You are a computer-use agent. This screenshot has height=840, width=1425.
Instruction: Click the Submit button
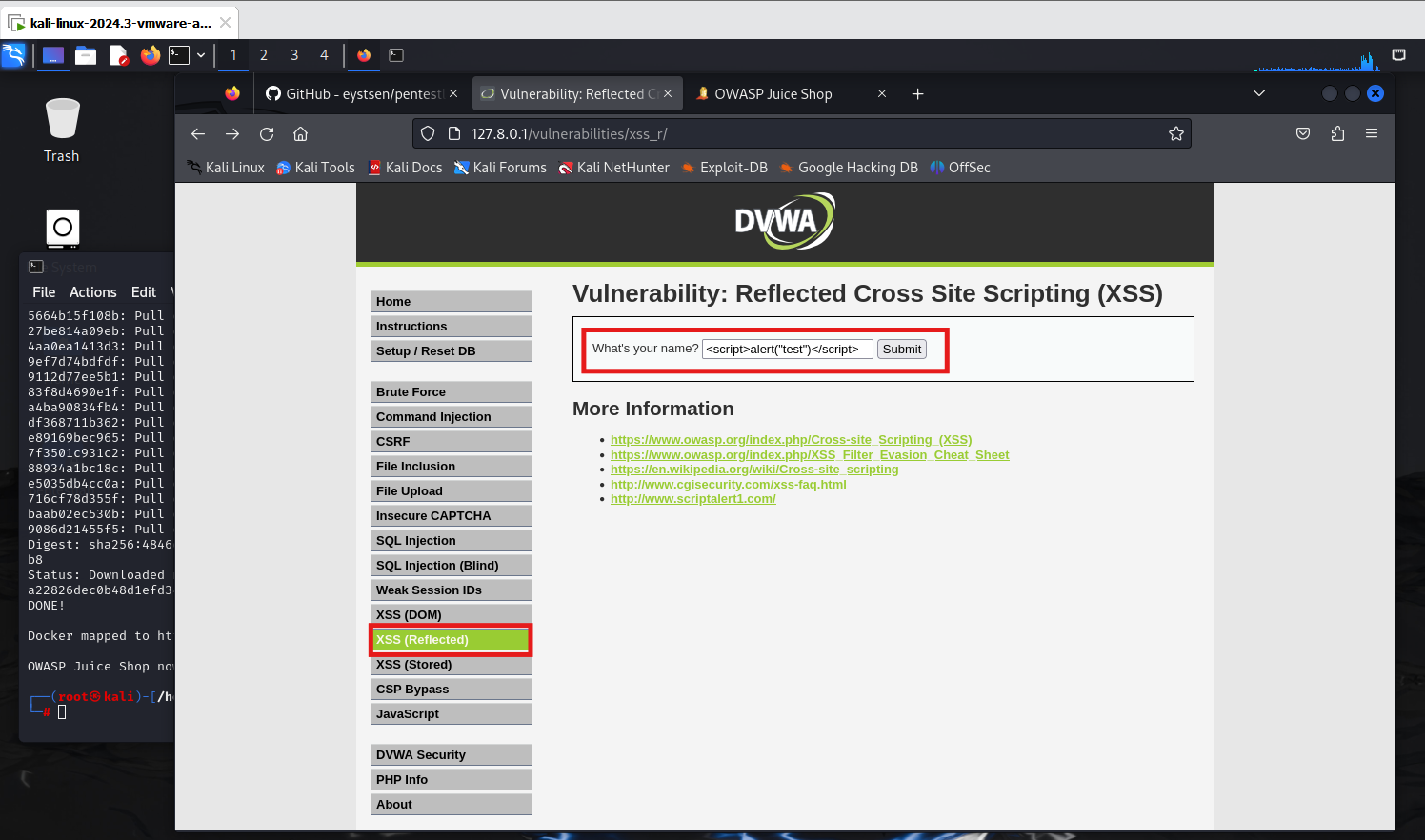tap(901, 350)
